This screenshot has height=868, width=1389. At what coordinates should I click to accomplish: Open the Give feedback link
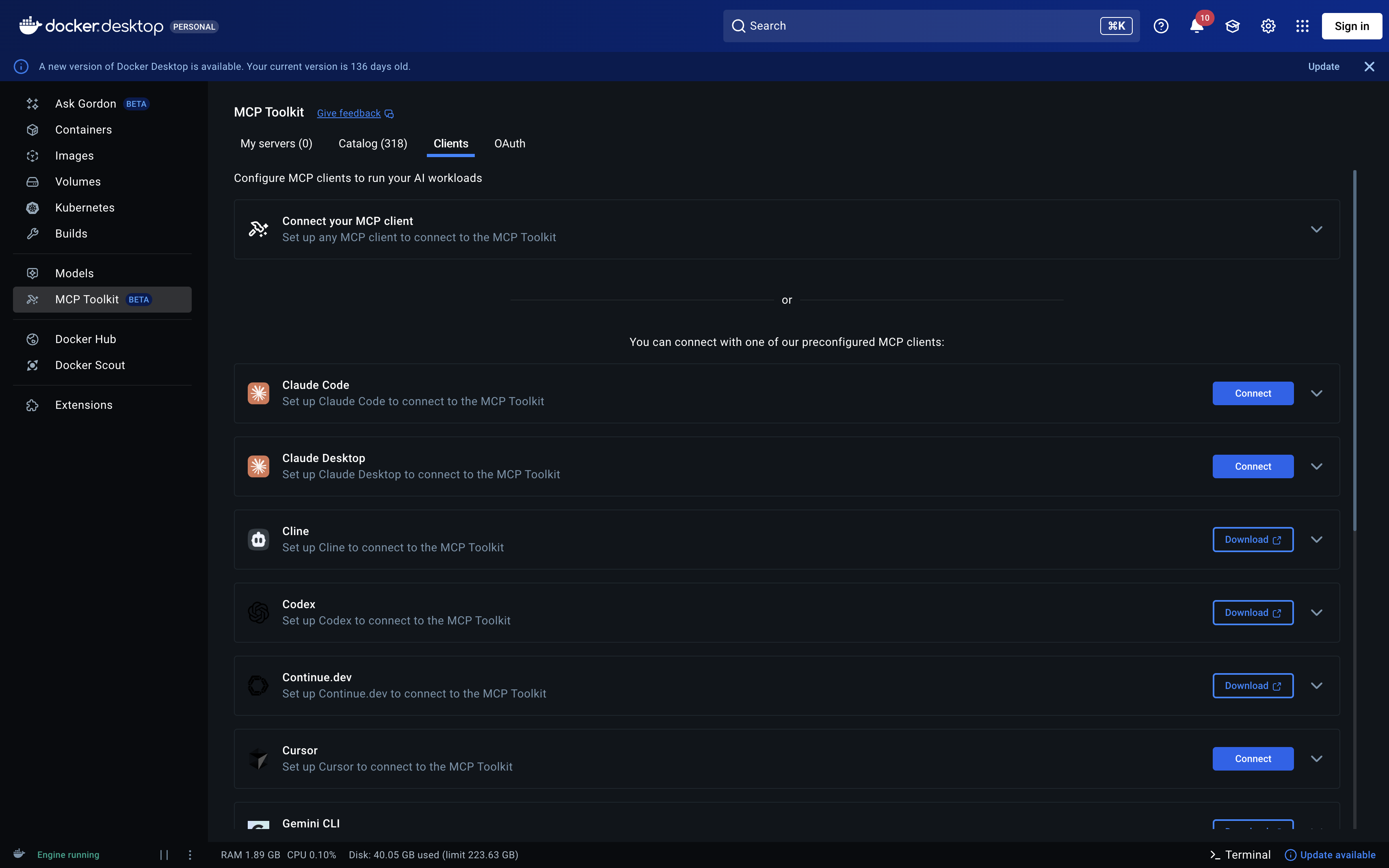coord(355,113)
